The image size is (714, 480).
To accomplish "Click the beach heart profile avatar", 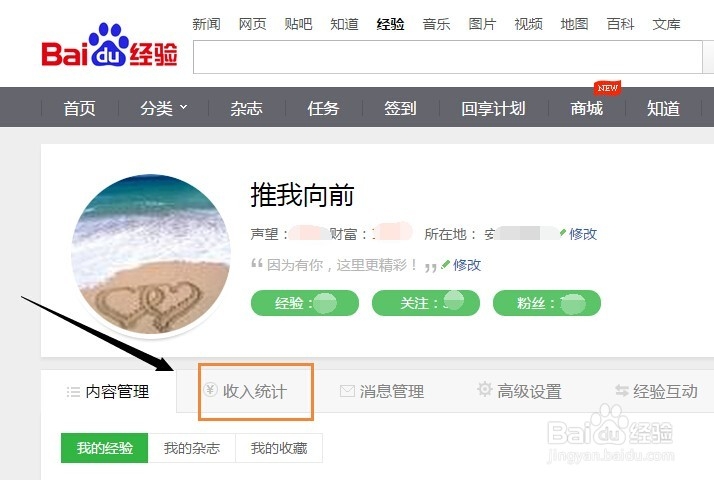I will 151,254.
